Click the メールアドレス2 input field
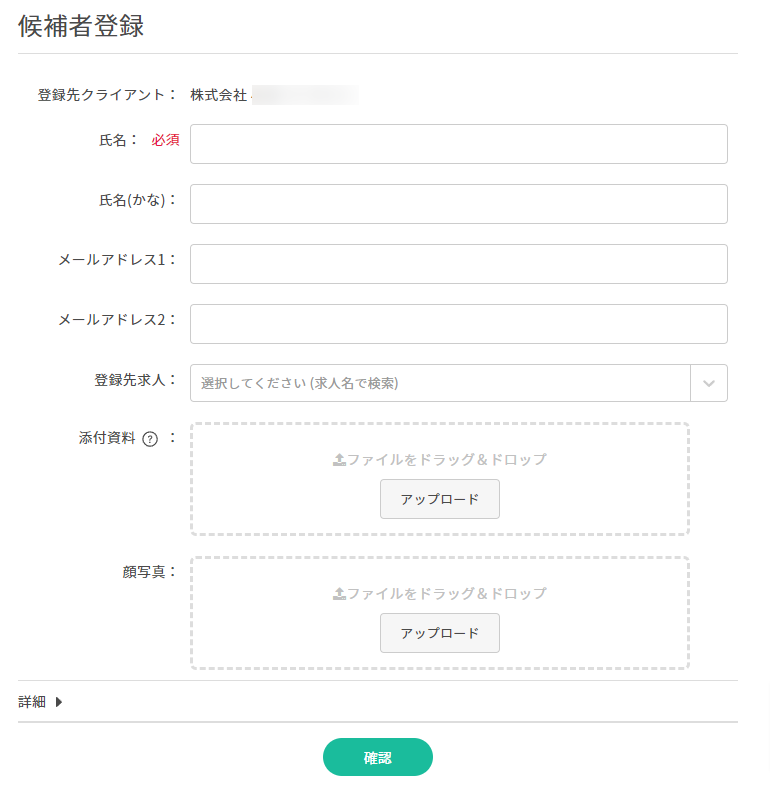Image resolution: width=770 pixels, height=798 pixels. [458, 324]
